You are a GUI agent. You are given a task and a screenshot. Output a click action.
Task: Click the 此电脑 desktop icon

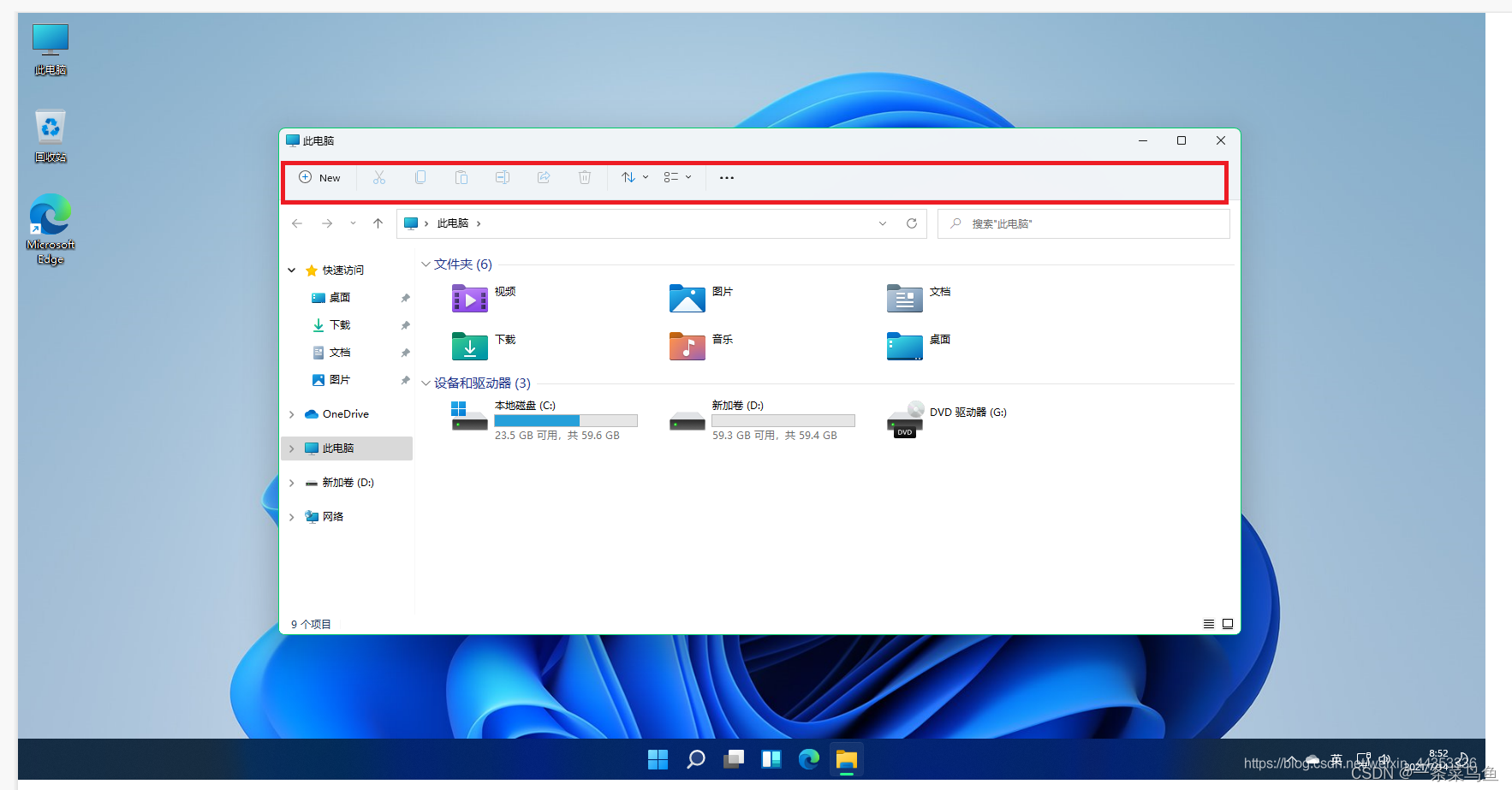click(x=51, y=50)
